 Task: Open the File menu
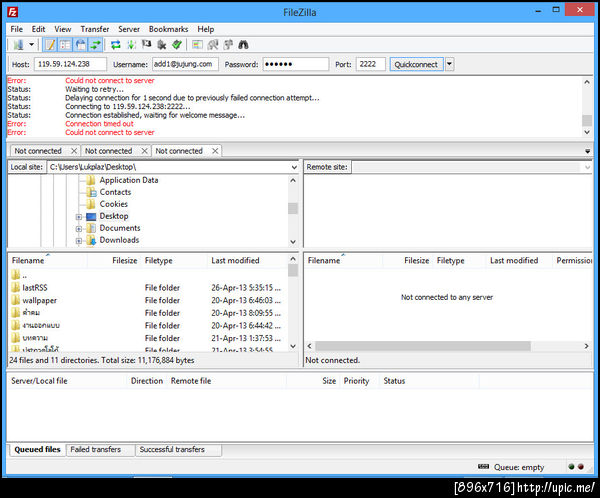click(16, 29)
